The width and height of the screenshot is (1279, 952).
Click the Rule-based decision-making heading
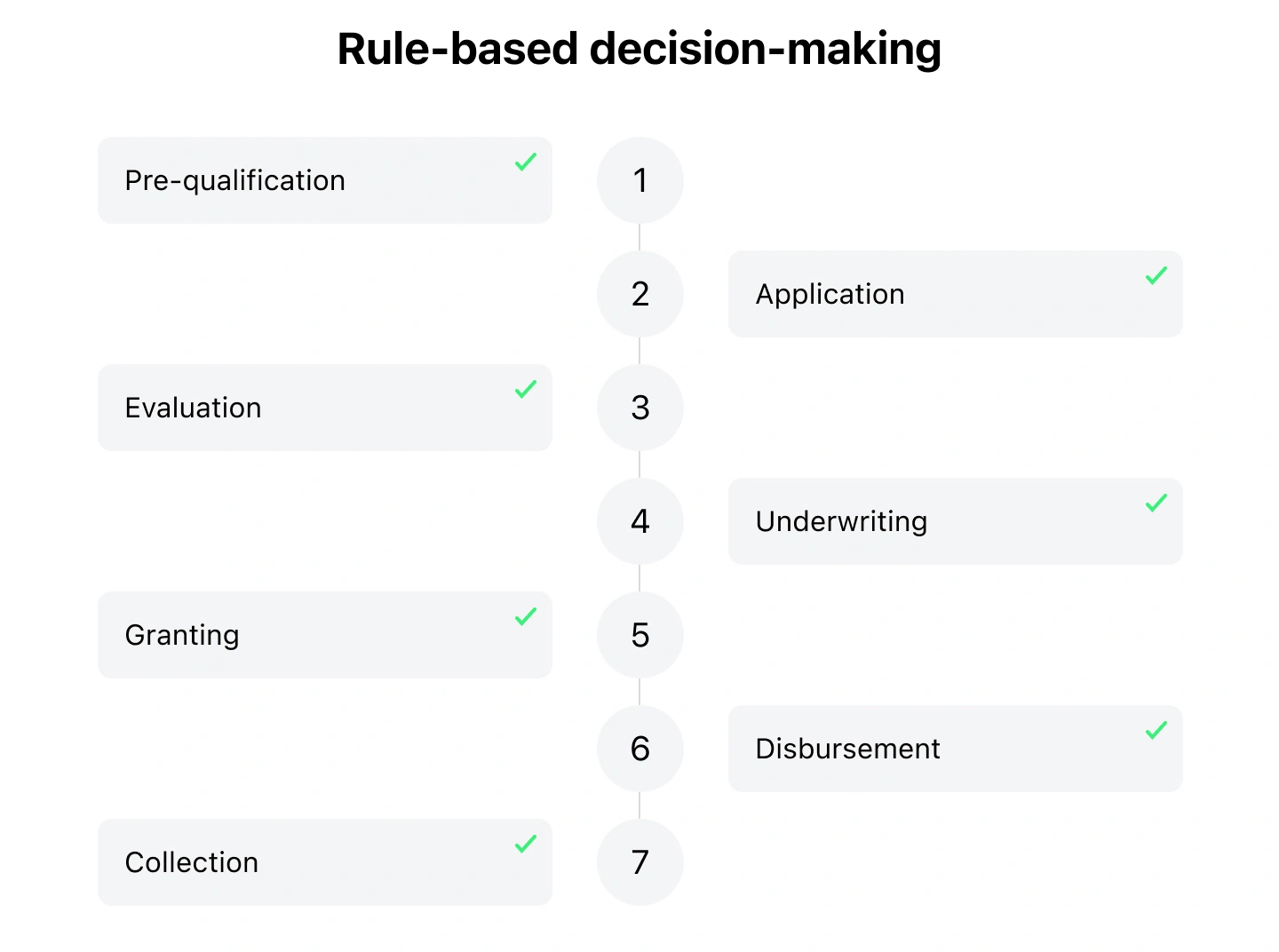[639, 49]
